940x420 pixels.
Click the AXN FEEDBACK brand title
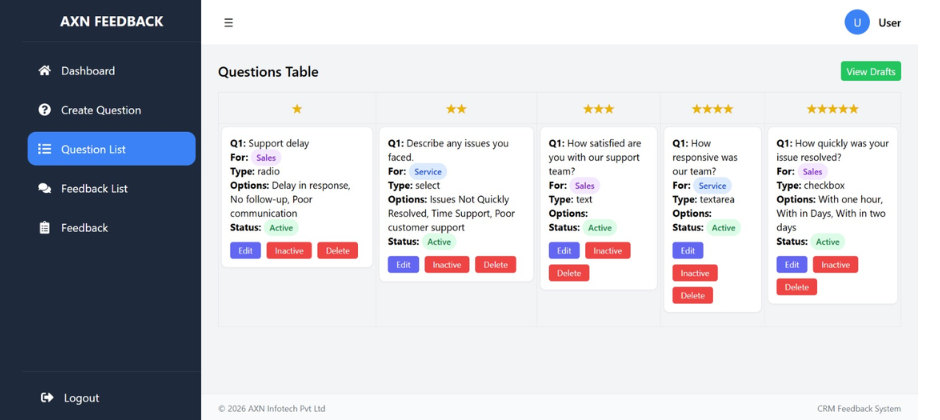coord(111,21)
